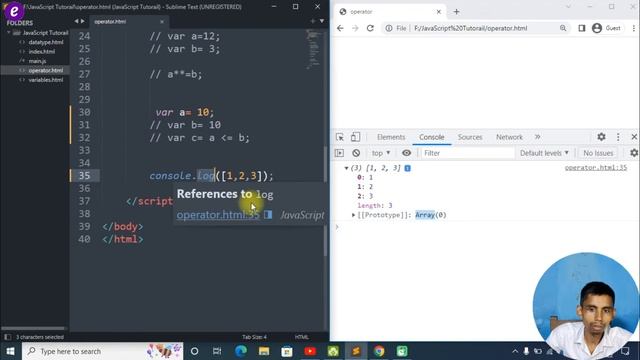
Task: Click the No Issues button
Action: click(598, 153)
